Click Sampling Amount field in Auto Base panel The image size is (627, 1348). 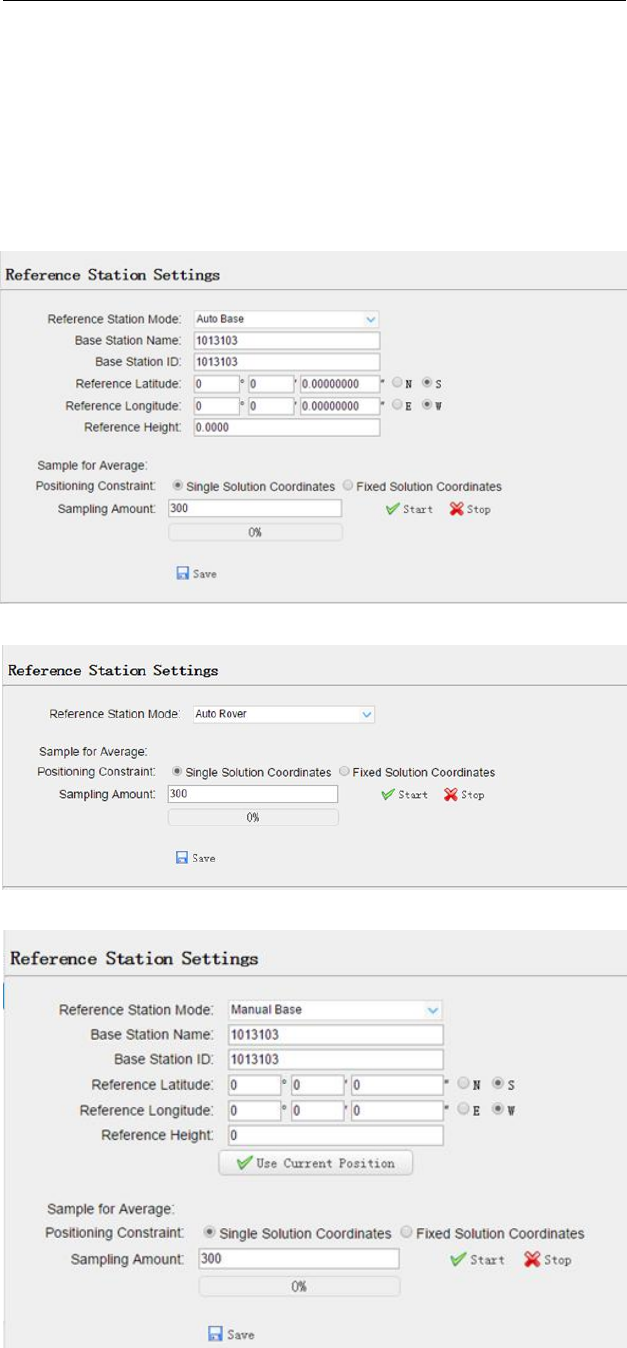[x=256, y=508]
